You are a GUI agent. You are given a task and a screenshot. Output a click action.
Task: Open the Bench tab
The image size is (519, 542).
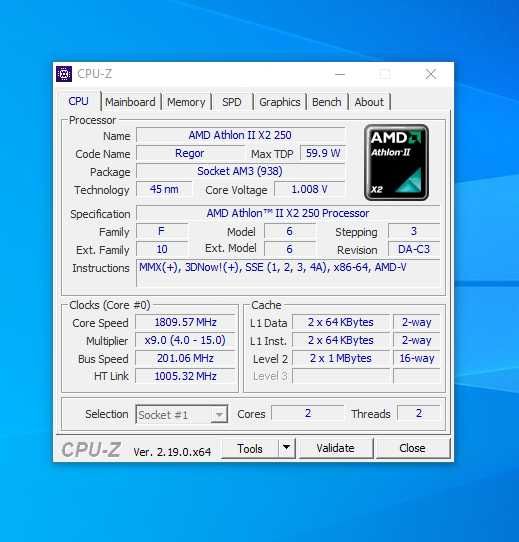click(326, 102)
